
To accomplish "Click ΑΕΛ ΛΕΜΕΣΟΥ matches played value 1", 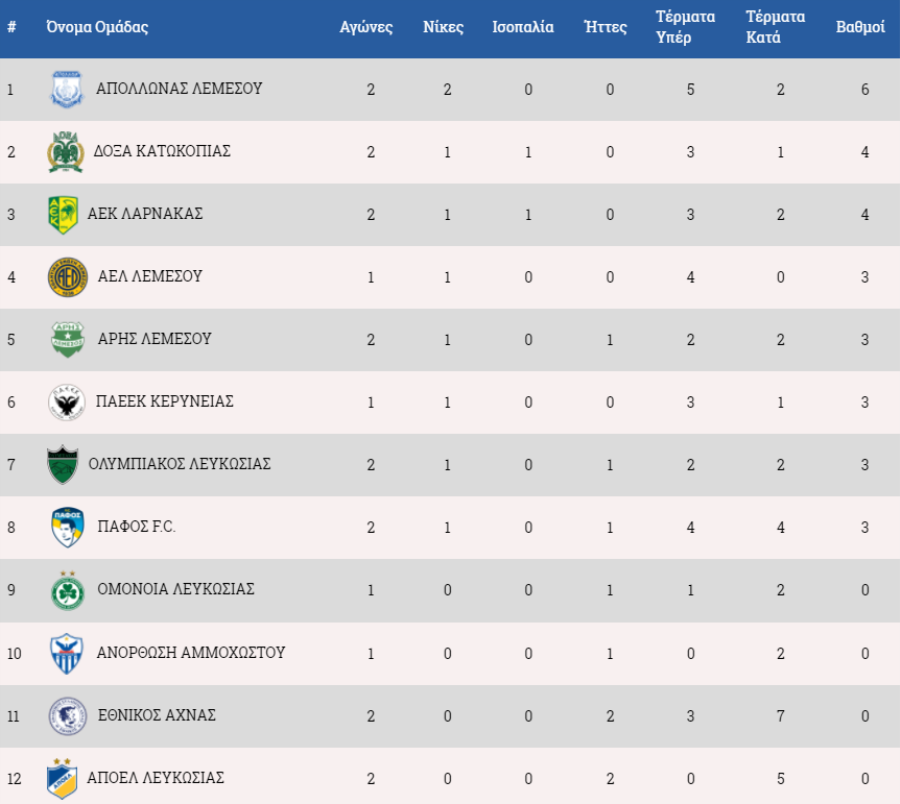I will click(371, 277).
